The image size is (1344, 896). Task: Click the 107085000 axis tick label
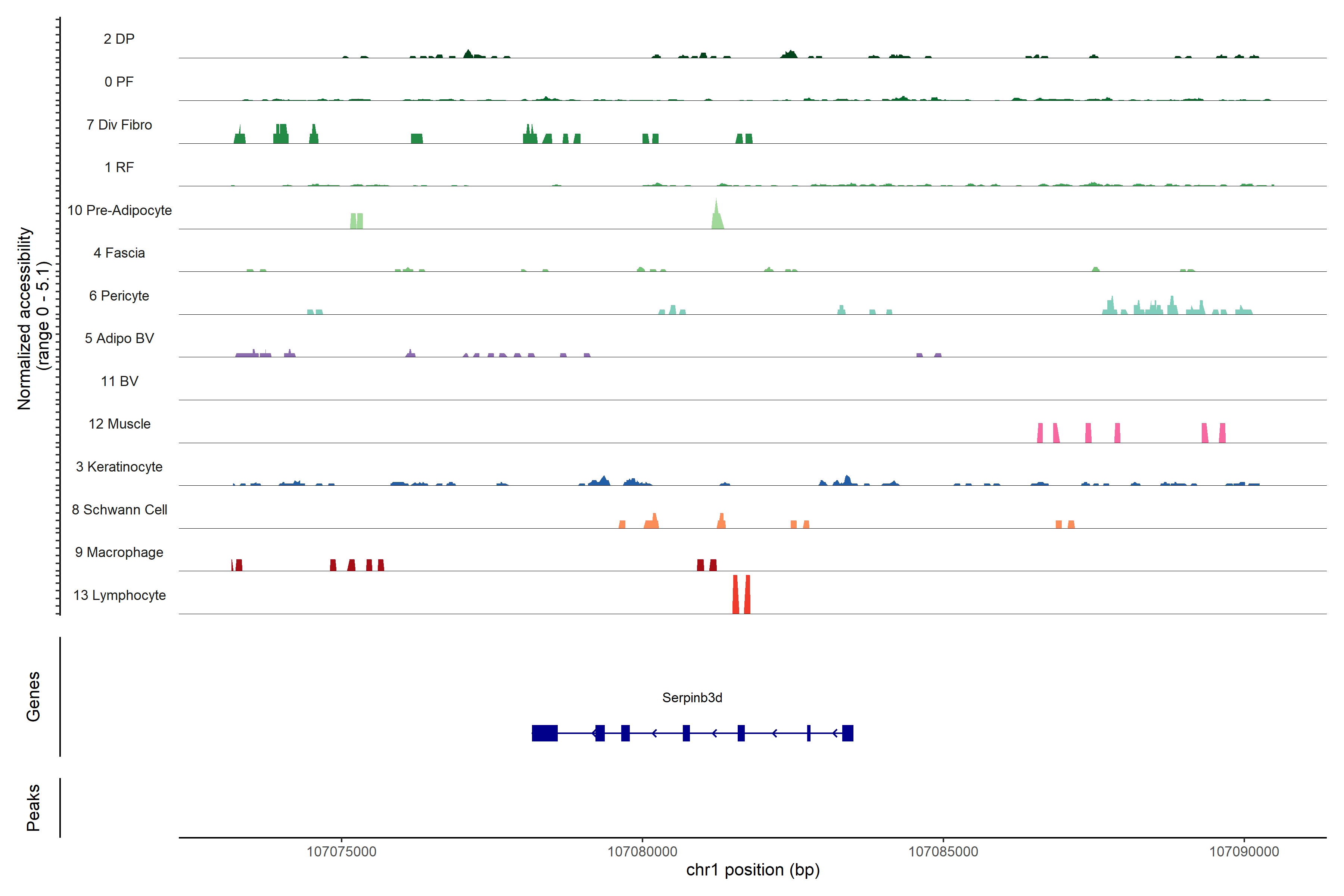point(943,852)
